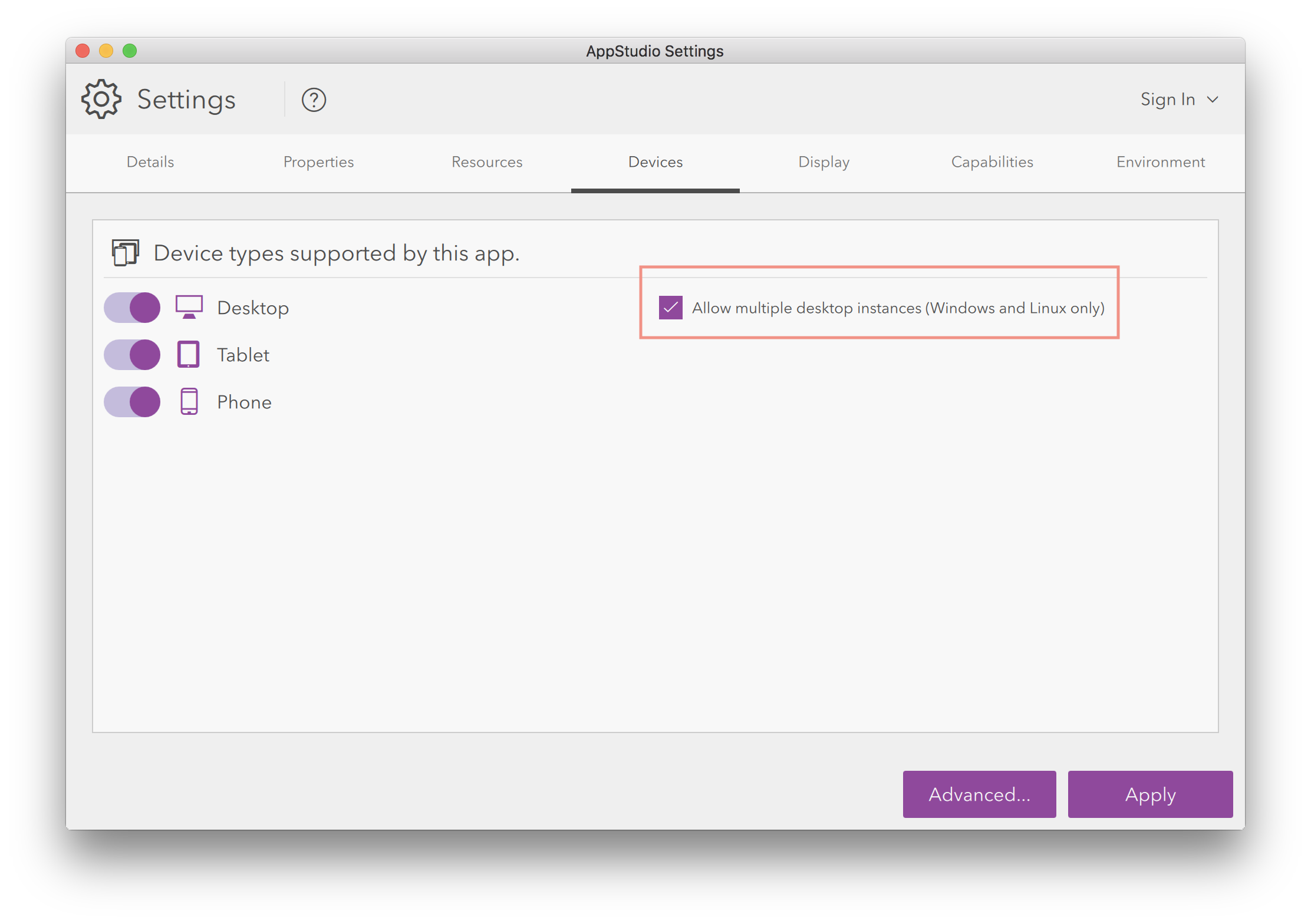Screen dimensions: 1311x924
Task: Click the Phone device icon
Action: point(189,401)
